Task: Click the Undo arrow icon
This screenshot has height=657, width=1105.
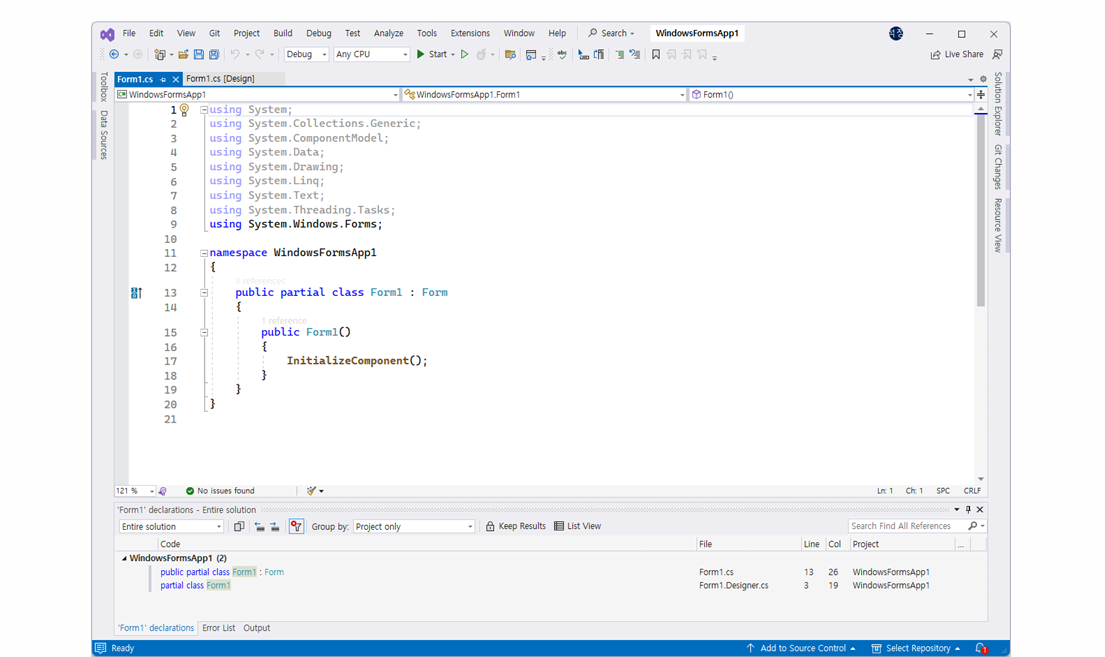Action: pos(235,54)
